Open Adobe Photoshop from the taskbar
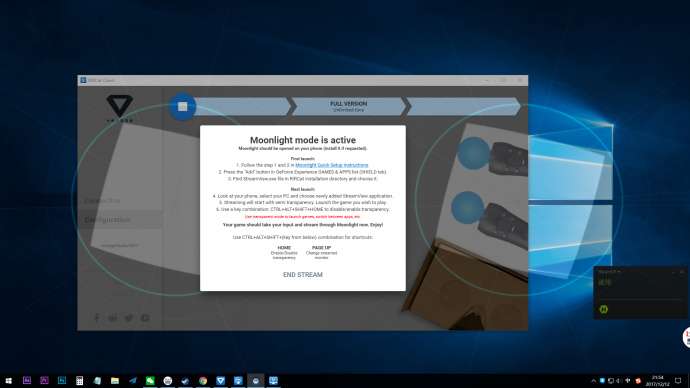 click(62, 381)
